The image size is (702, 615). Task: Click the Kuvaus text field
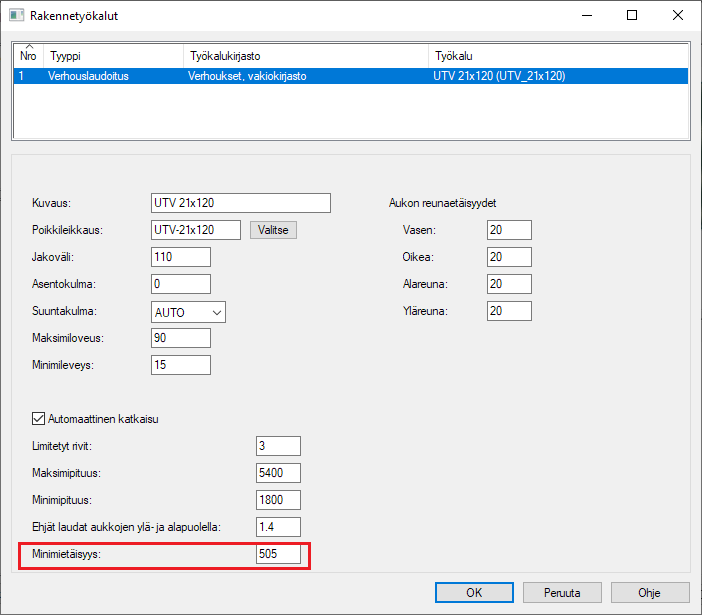[x=240, y=203]
